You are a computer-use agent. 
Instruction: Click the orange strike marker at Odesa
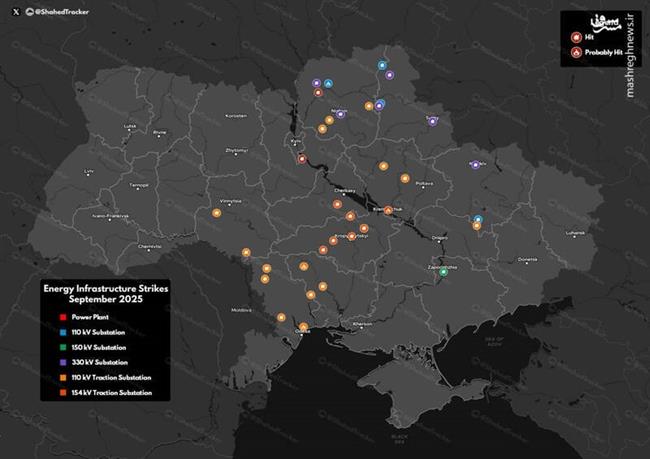click(x=303, y=327)
